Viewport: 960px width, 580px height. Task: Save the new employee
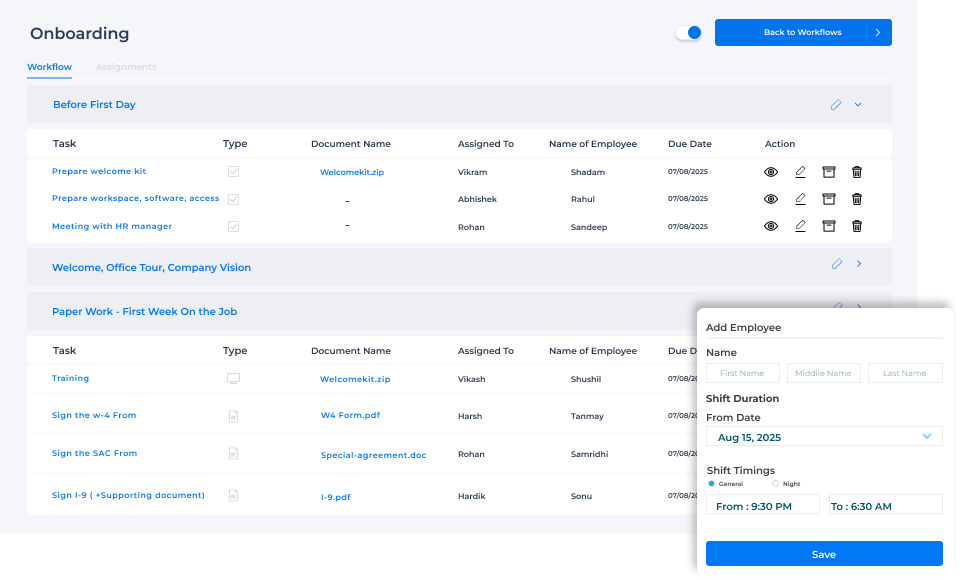pyautogui.click(x=824, y=554)
